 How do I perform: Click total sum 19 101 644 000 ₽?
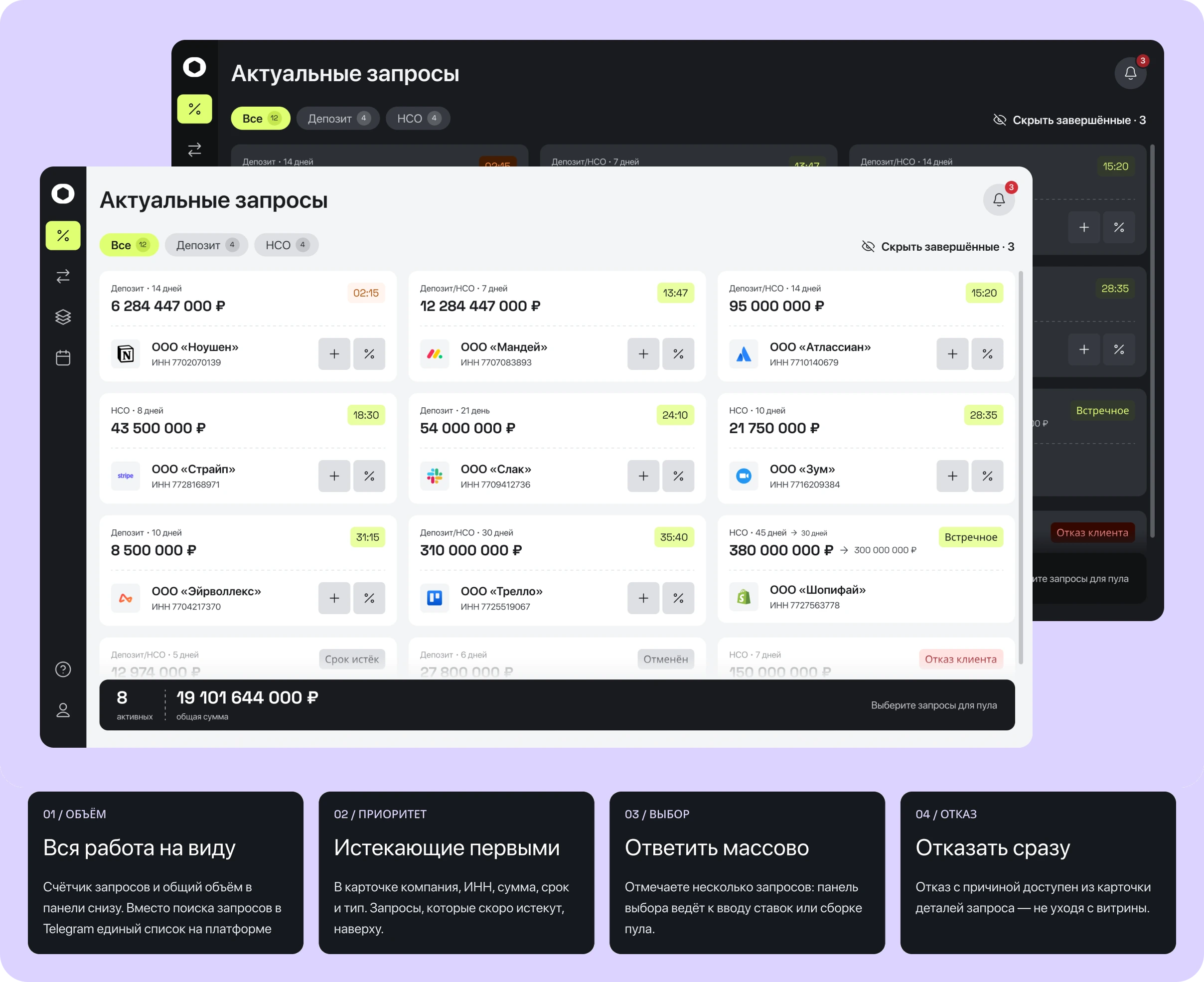(x=247, y=697)
